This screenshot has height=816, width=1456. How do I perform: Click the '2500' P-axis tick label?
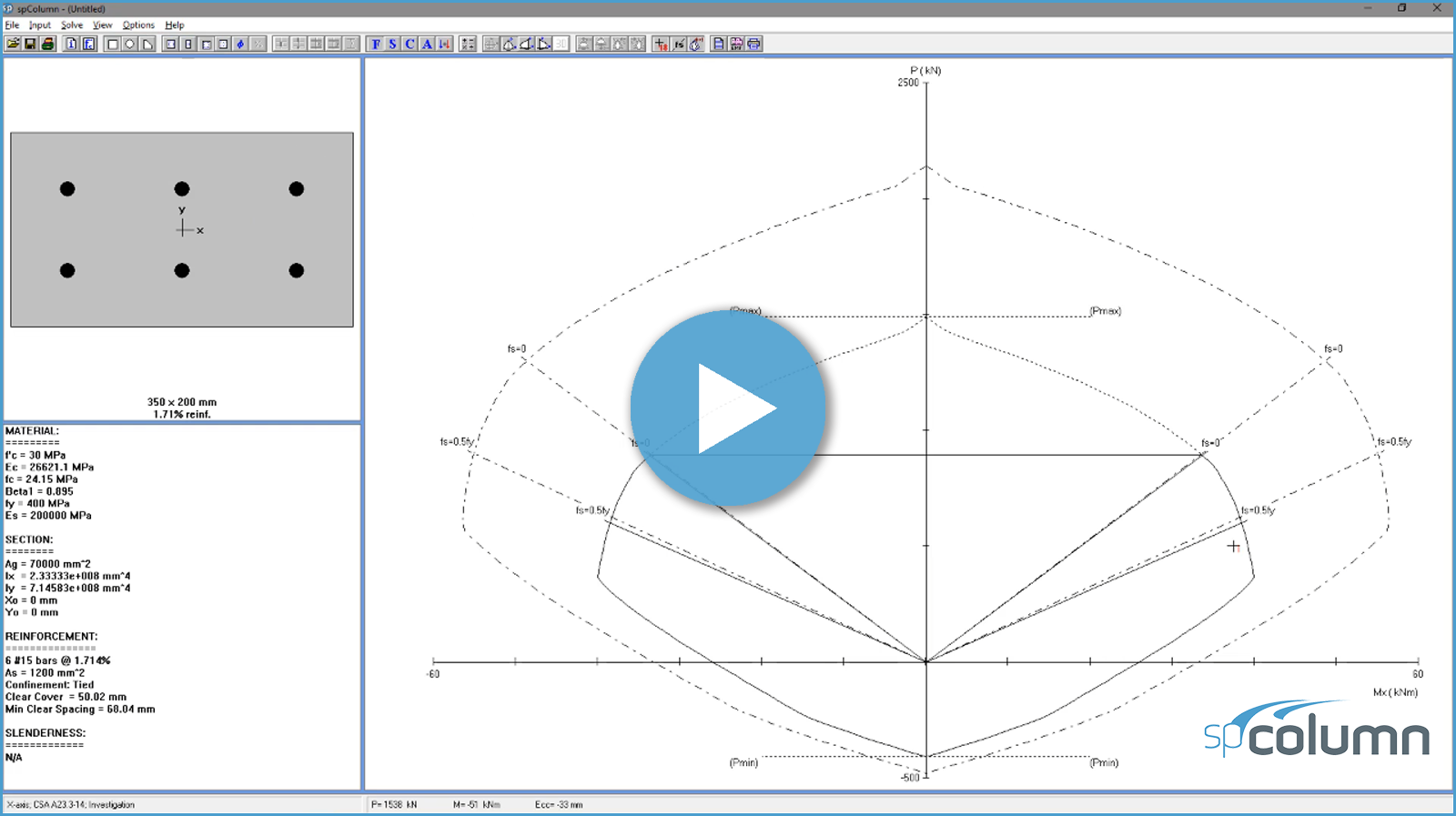908,83
